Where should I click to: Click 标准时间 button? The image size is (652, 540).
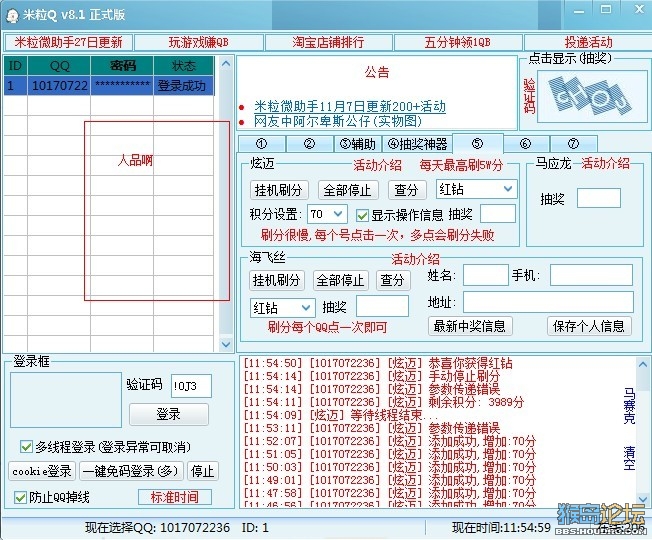(x=175, y=497)
